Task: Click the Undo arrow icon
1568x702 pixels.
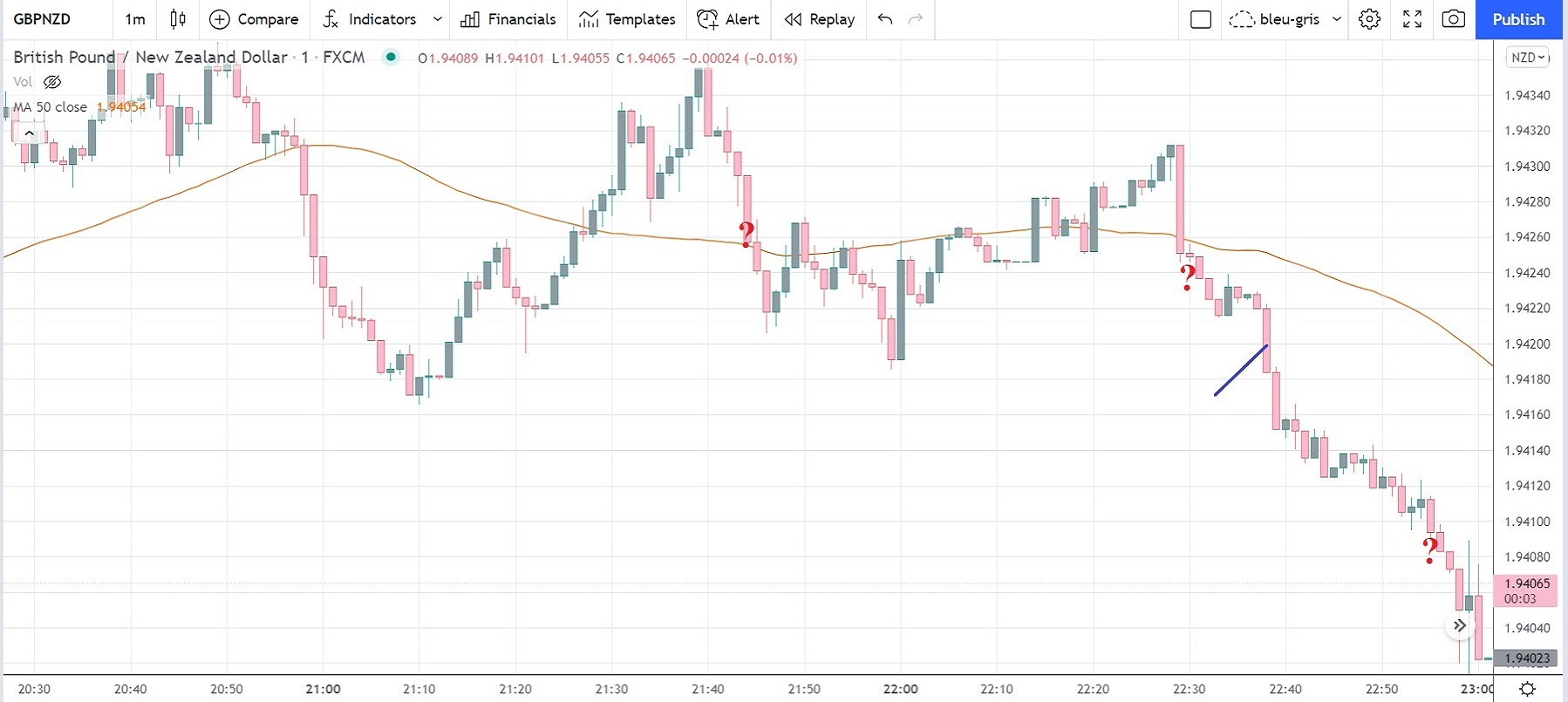Action: pos(885,19)
